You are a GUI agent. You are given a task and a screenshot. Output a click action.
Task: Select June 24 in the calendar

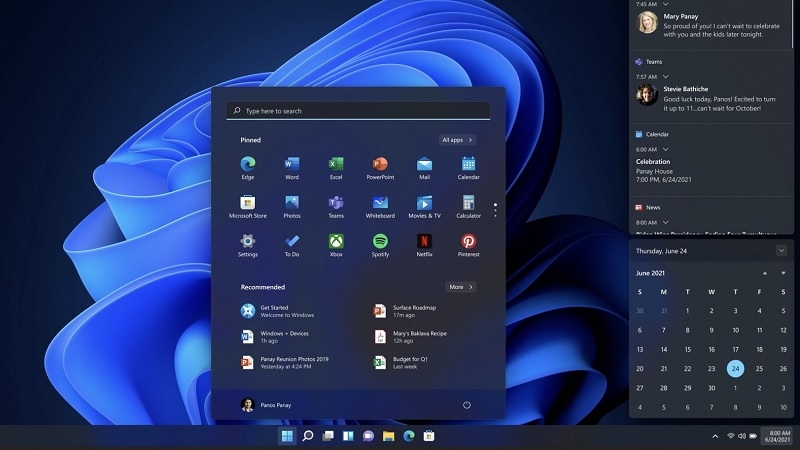[735, 368]
